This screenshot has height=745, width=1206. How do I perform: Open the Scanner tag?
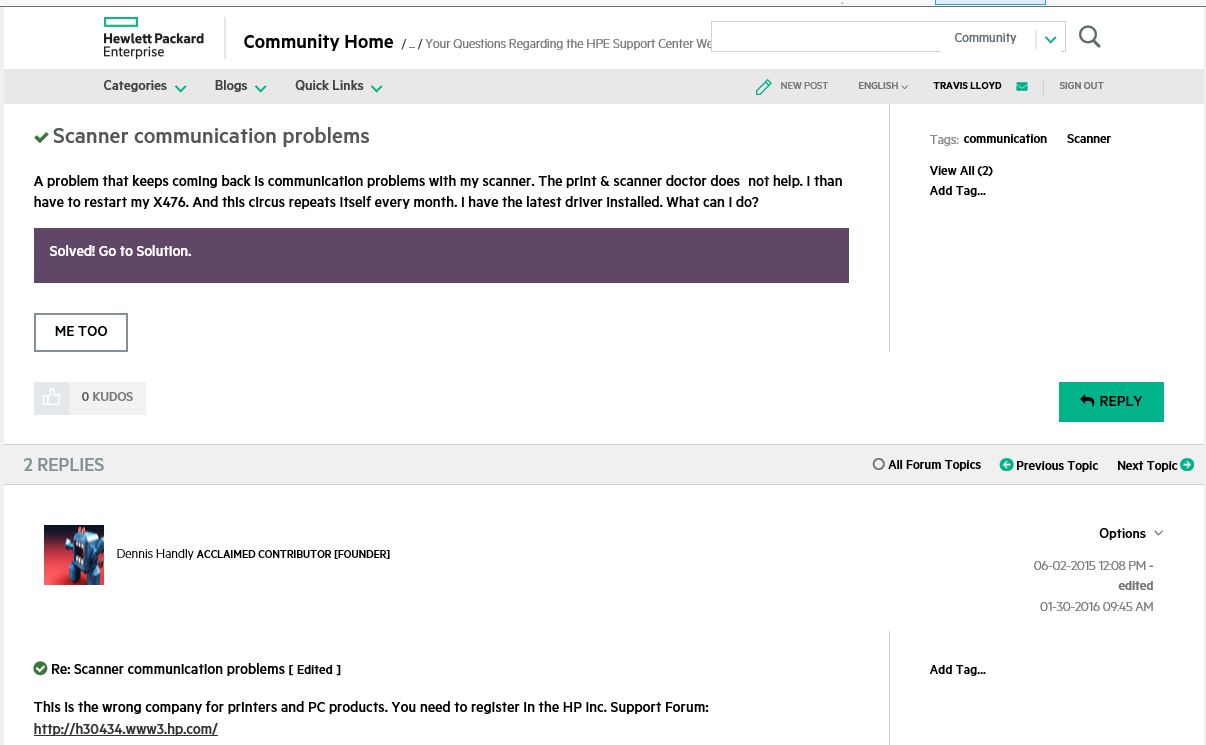click(x=1089, y=139)
